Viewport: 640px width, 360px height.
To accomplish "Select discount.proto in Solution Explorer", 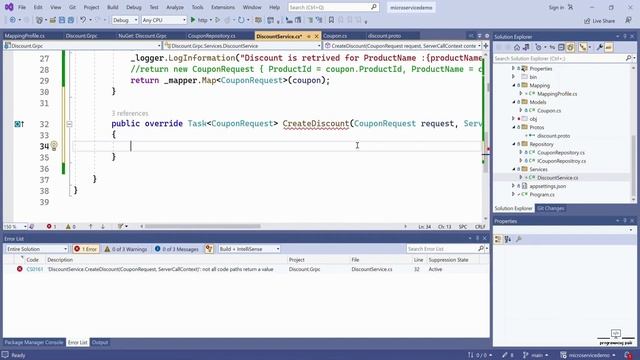I will coord(553,136).
